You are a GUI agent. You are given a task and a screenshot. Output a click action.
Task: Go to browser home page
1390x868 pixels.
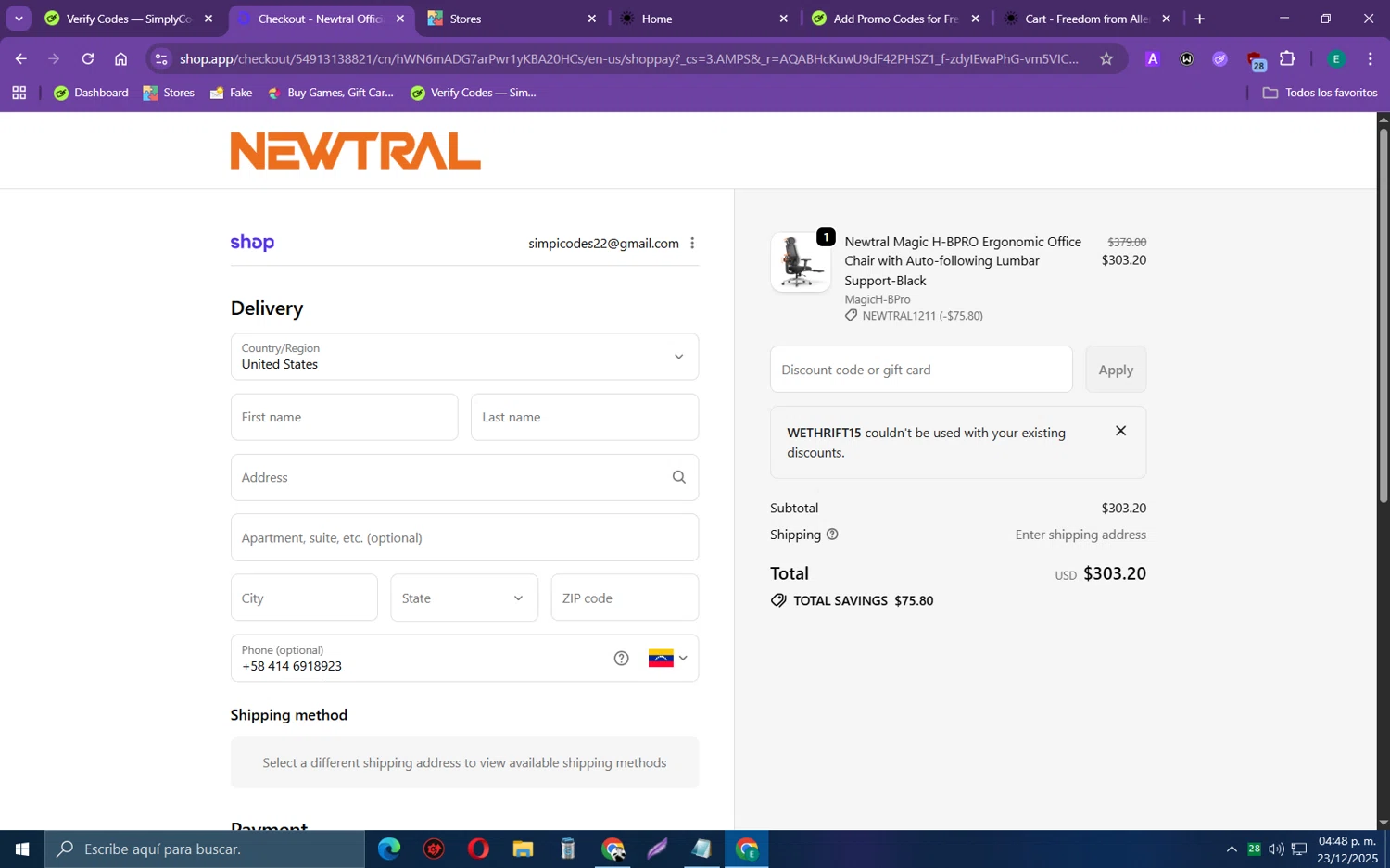pyautogui.click(x=120, y=58)
